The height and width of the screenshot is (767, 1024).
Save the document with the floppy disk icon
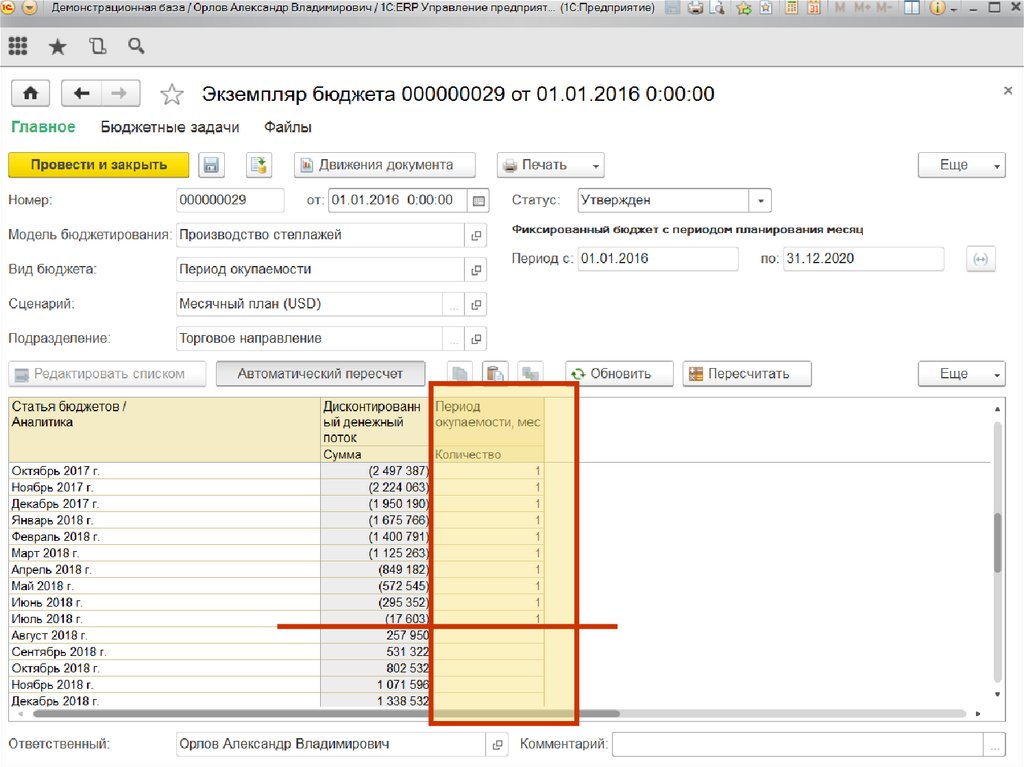[x=211, y=165]
